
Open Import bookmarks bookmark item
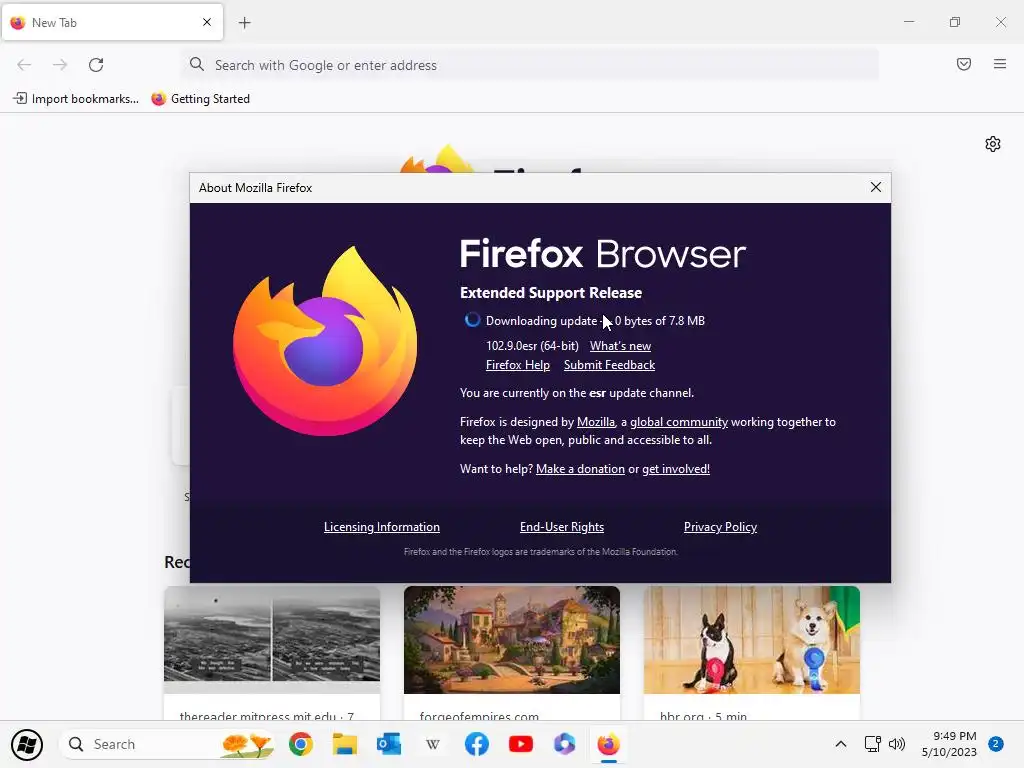76,99
